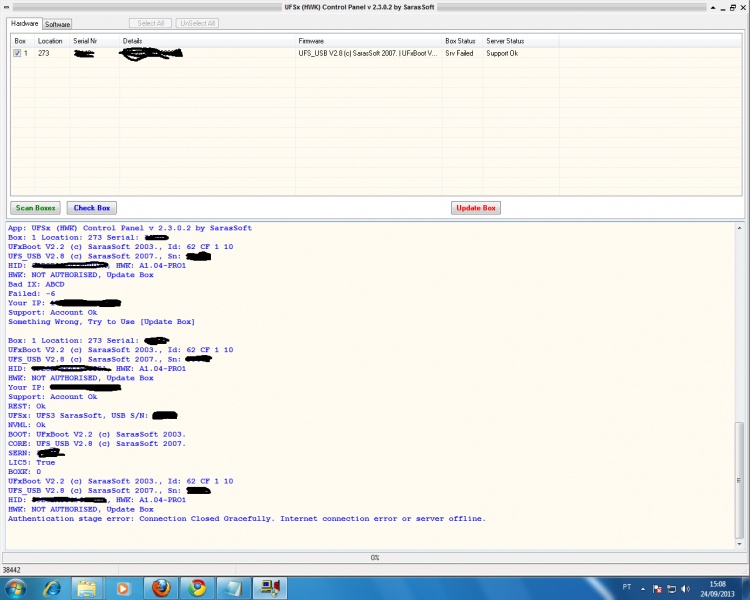750x600 pixels.
Task: Restore the window using the restore button
Action: tap(733, 8)
